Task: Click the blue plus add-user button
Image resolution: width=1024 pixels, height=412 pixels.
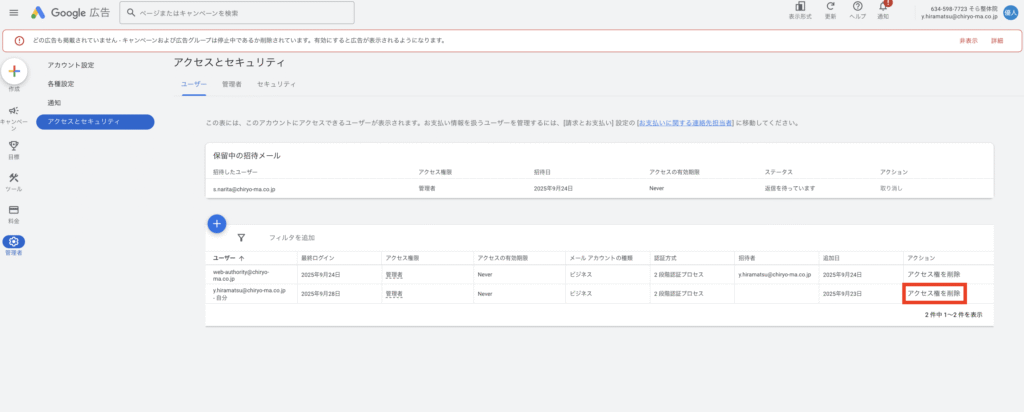Action: tap(216, 223)
